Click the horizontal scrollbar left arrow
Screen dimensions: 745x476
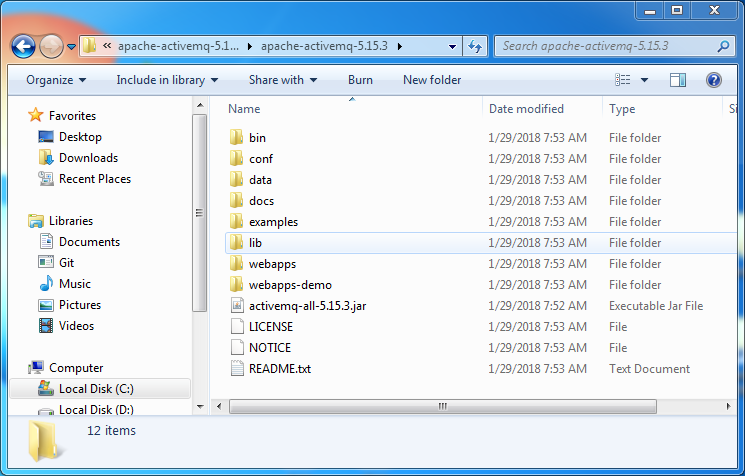click(x=219, y=406)
